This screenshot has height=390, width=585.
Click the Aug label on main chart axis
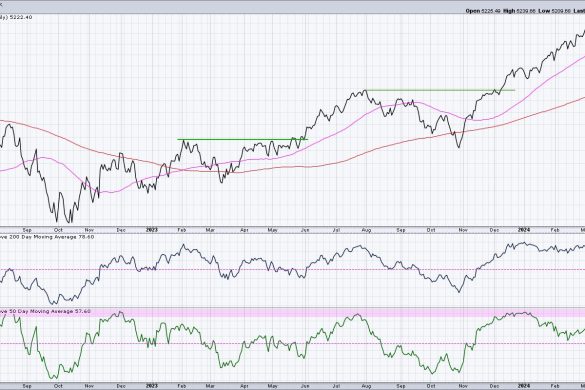366,230
